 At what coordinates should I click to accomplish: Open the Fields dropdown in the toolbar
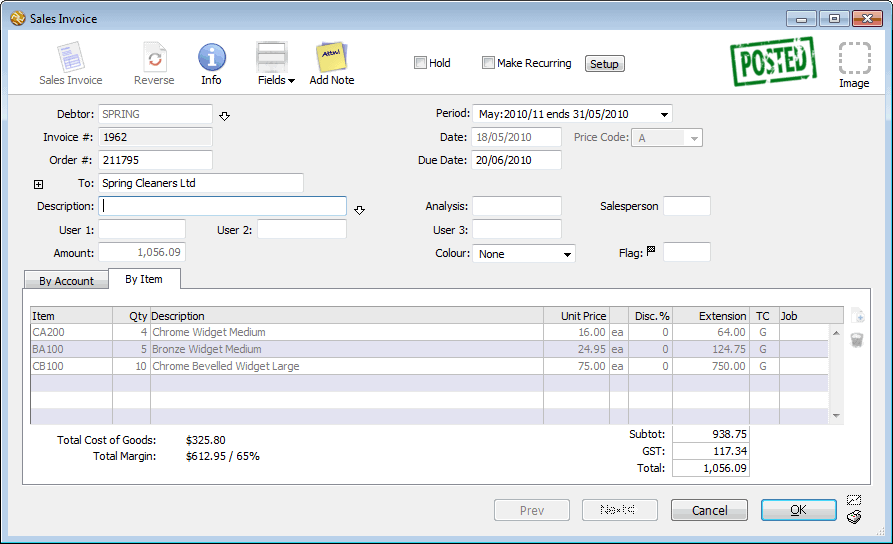point(276,64)
